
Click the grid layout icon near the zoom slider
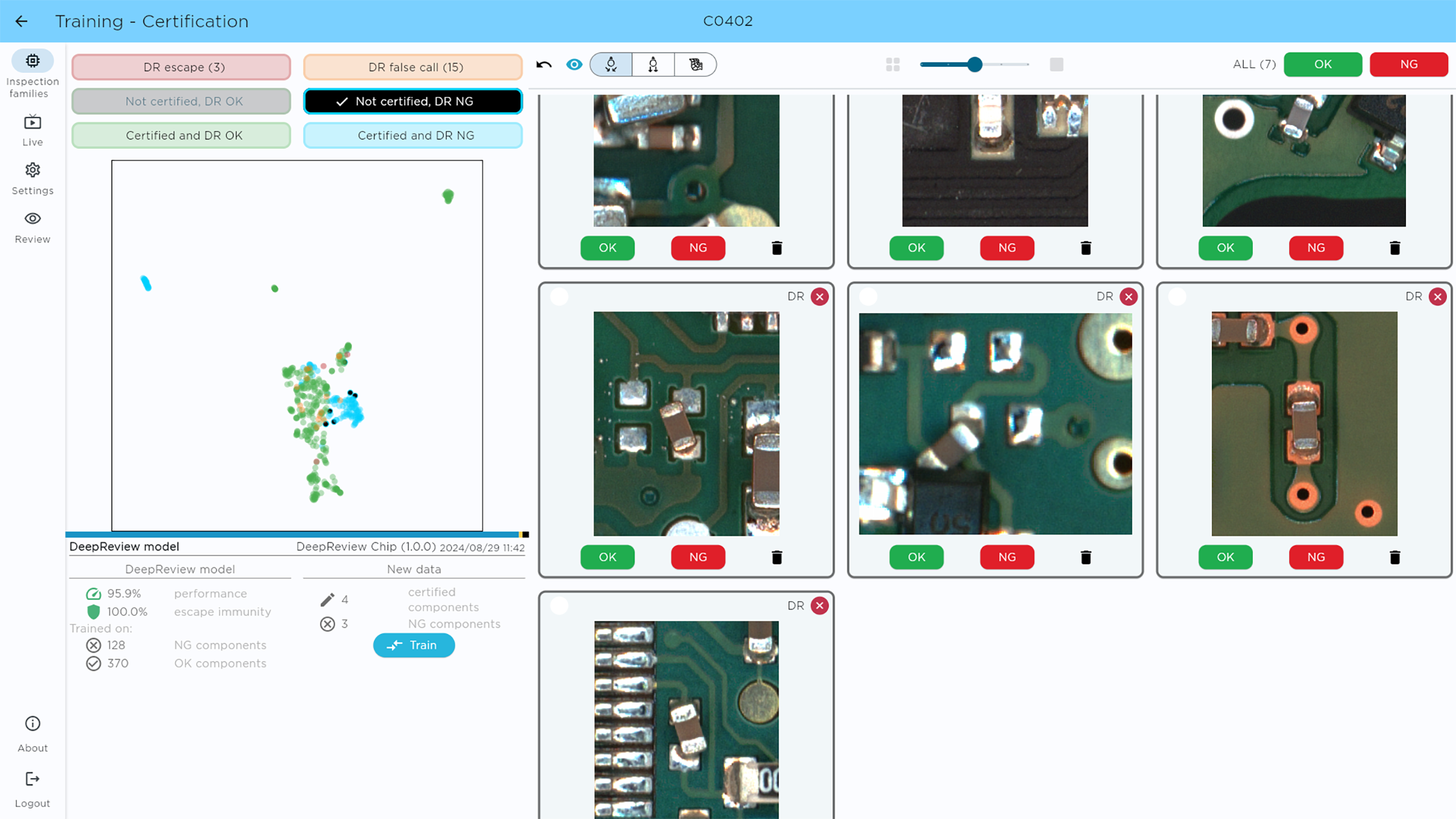[893, 64]
